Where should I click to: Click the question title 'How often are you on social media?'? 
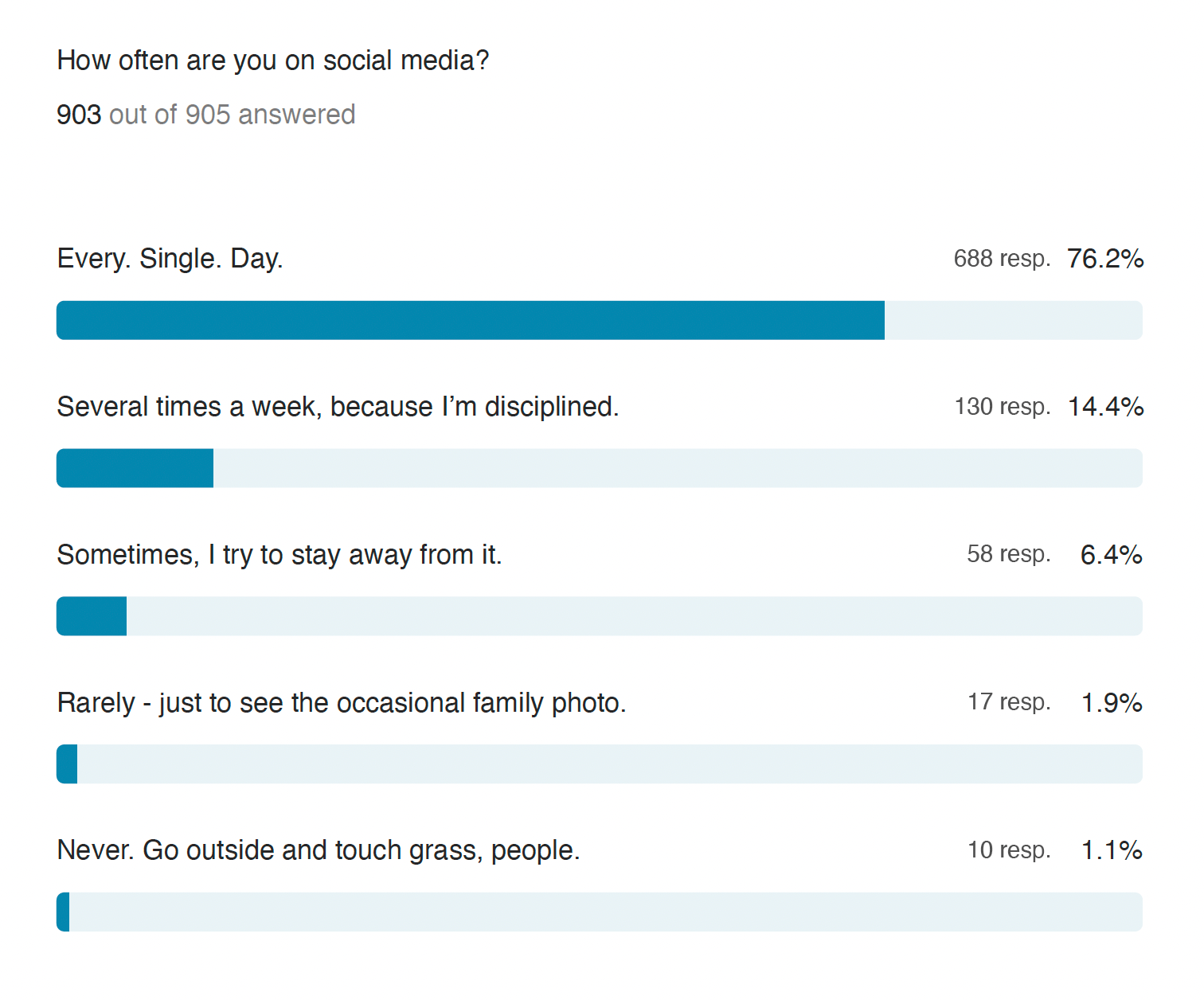pyautogui.click(x=273, y=61)
